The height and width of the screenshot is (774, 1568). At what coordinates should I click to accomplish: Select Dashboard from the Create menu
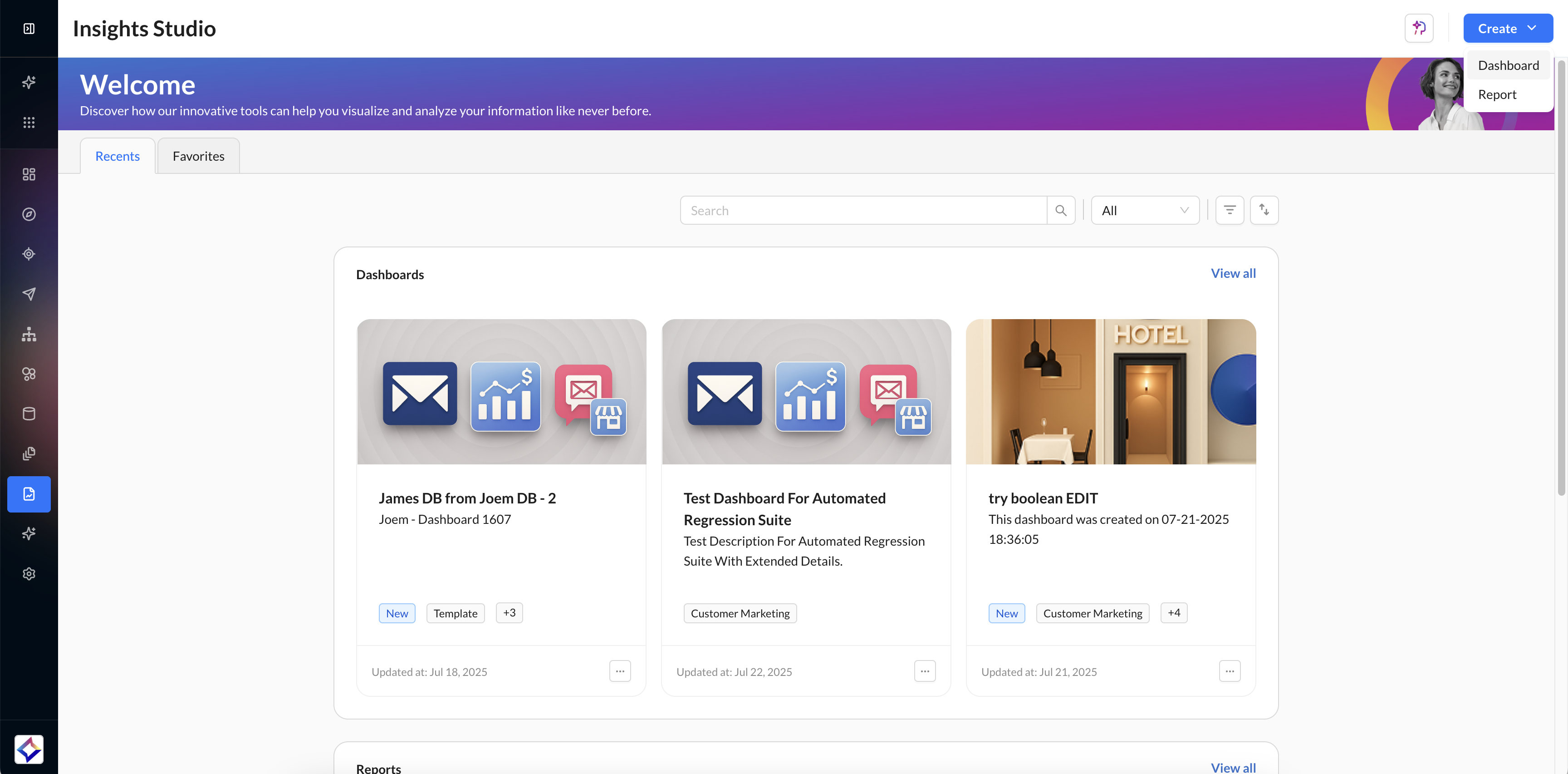click(x=1509, y=66)
